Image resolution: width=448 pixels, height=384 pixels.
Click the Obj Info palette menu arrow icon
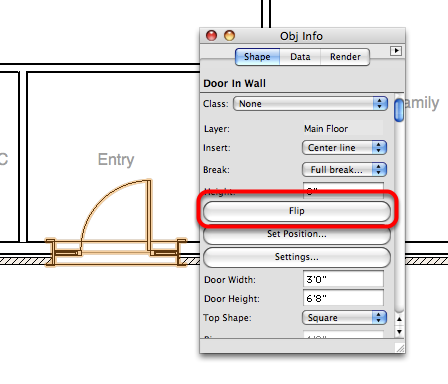(x=396, y=51)
